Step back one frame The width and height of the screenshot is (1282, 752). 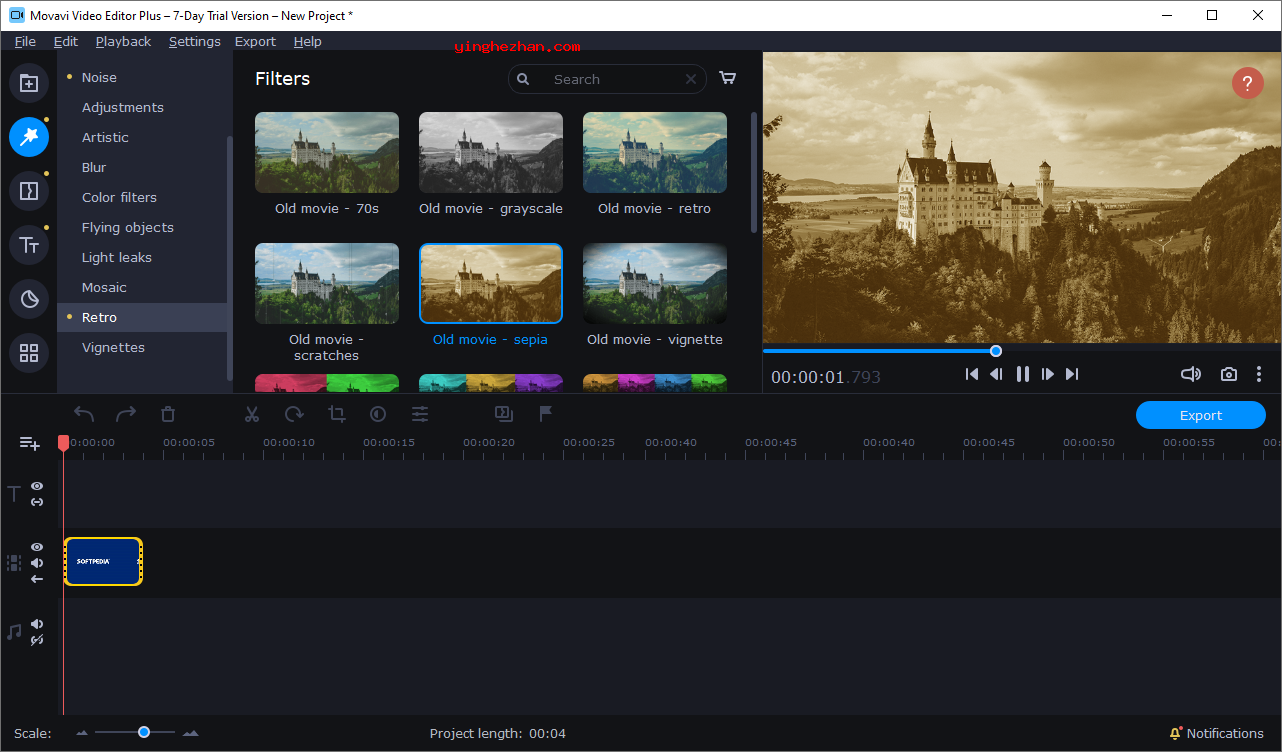coord(996,374)
